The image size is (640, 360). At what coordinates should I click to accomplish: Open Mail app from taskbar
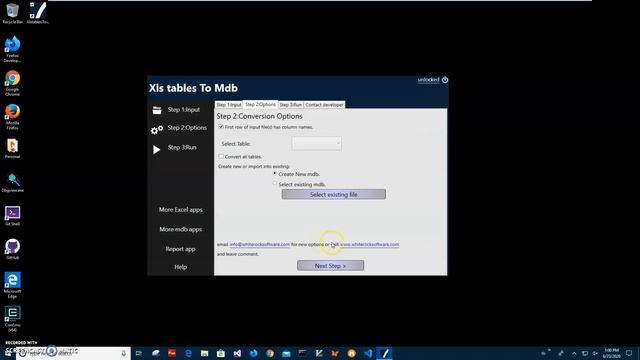point(286,353)
